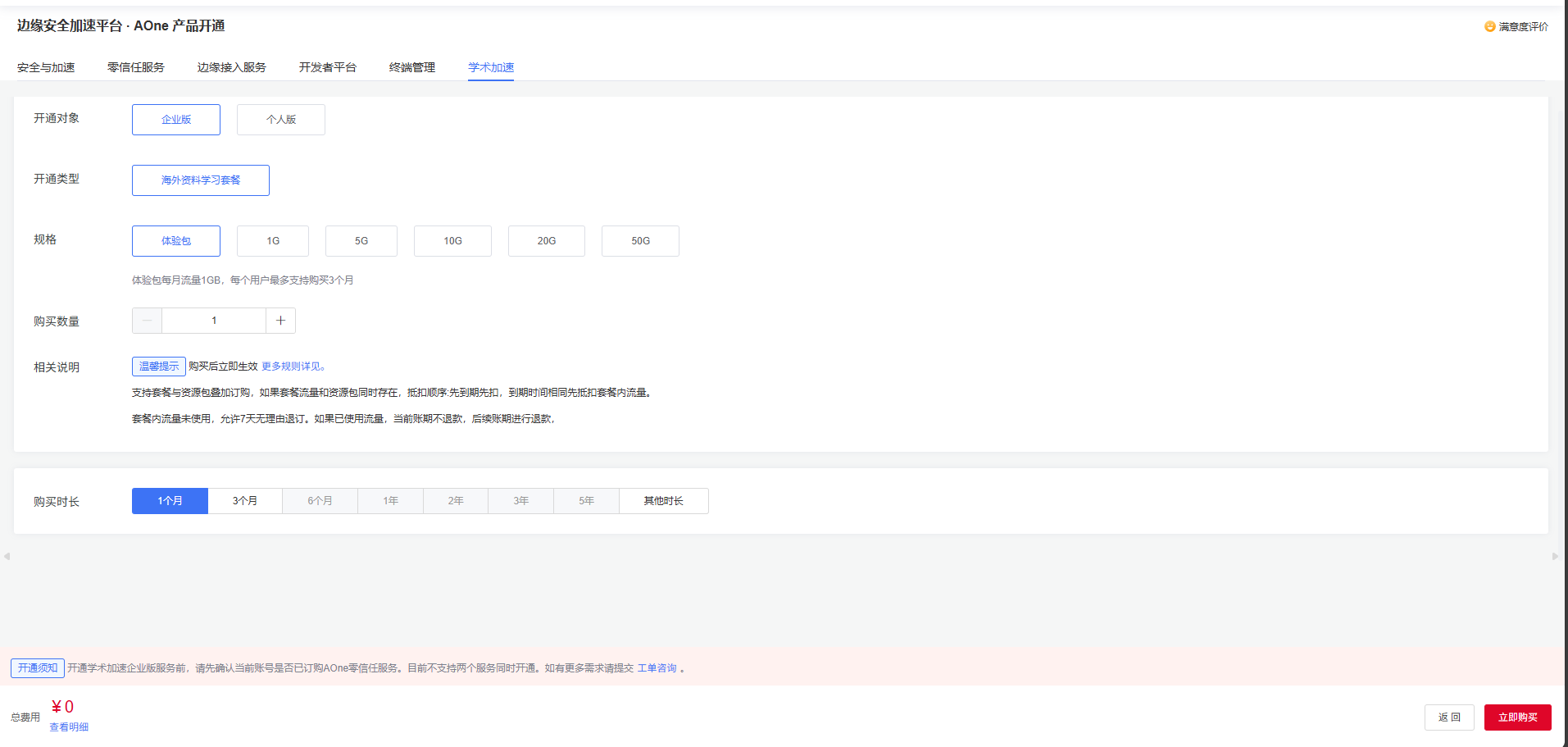Increase purchase quantity with plus button
This screenshot has height=747, width=1568.
coord(280,321)
